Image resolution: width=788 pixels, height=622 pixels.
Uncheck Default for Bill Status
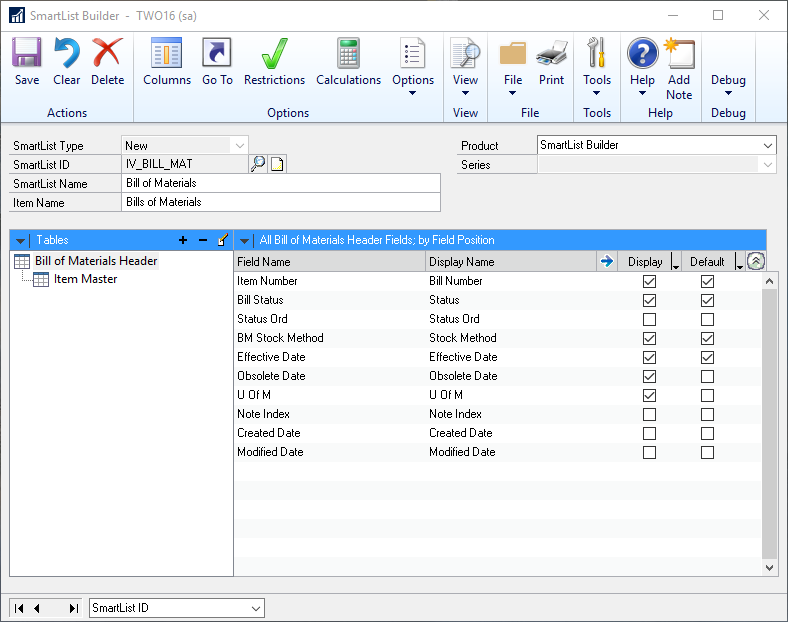click(x=707, y=300)
